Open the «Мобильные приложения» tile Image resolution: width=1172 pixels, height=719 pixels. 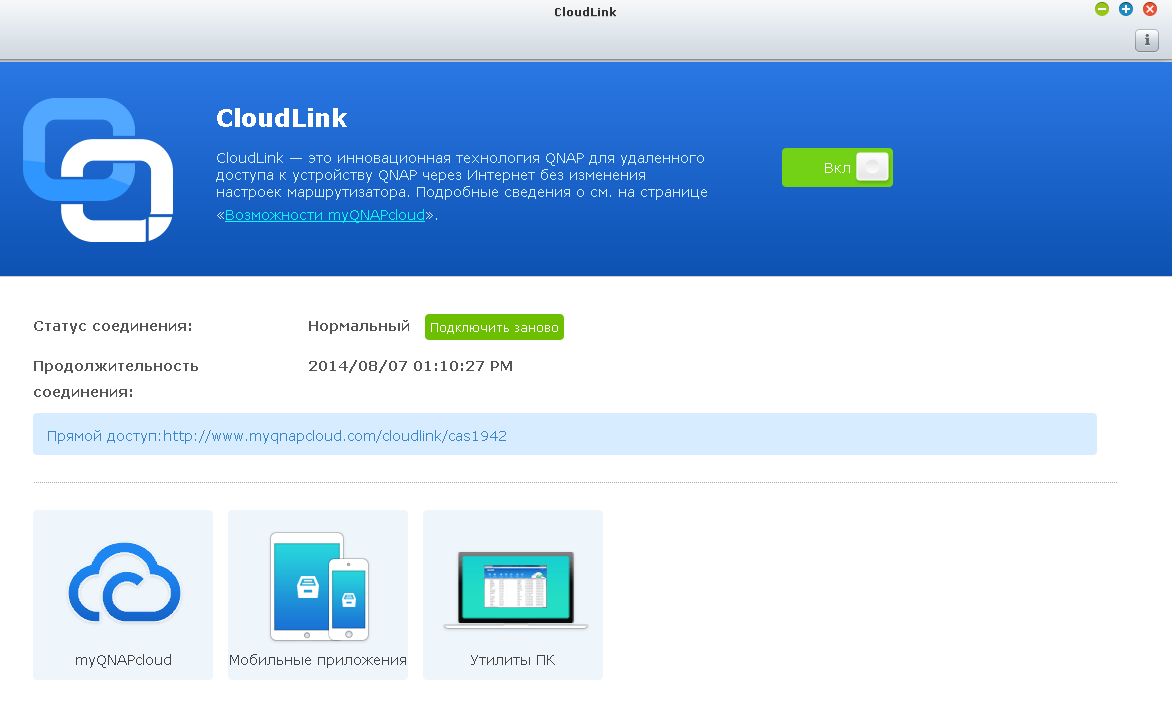coord(318,595)
